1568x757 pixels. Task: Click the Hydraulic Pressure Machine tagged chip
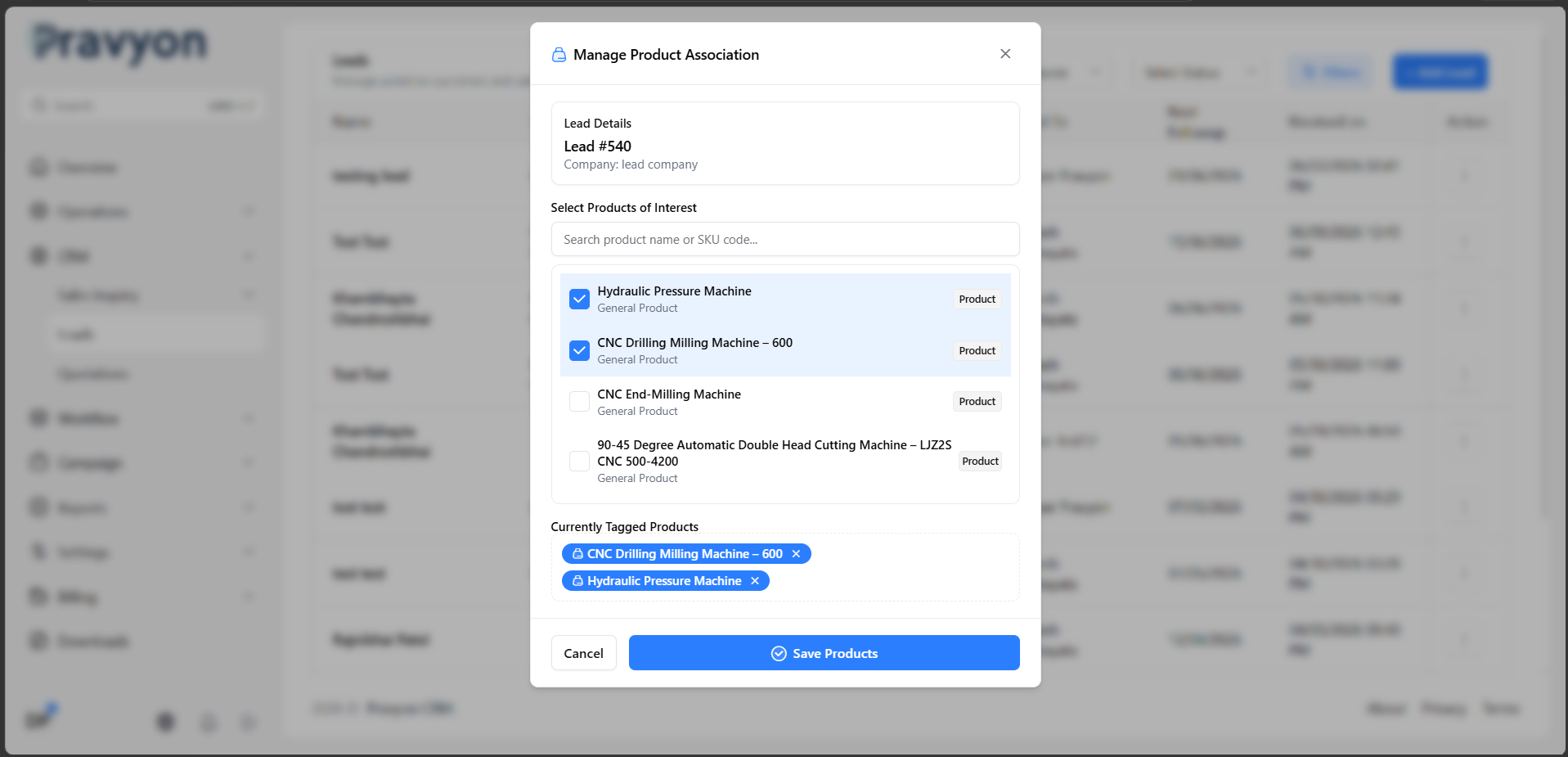[x=665, y=581]
